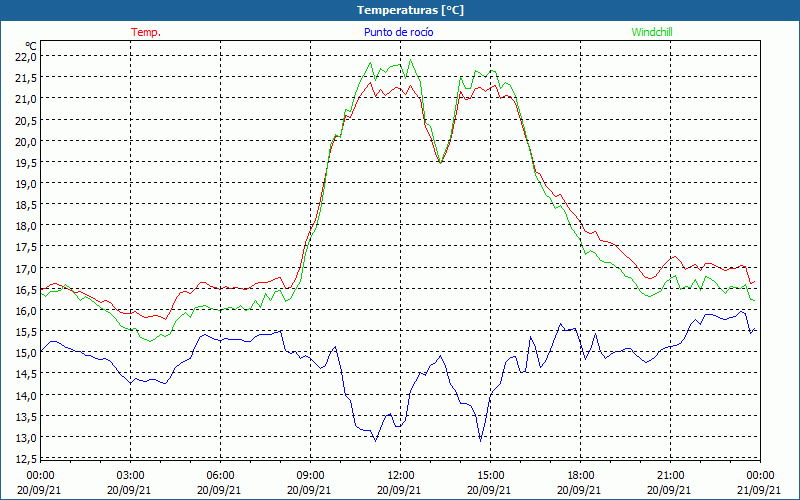Click the '17,0' y-axis value

25,268
